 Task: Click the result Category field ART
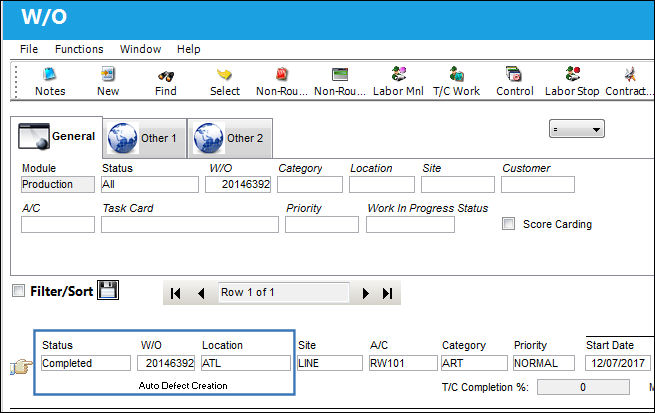click(x=474, y=363)
